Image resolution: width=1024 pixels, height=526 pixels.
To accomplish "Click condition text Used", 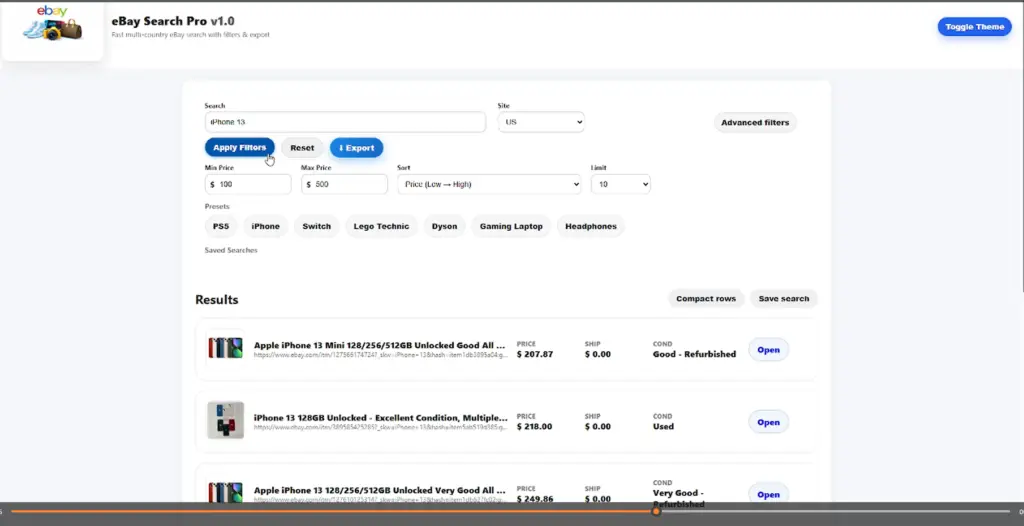I will 663,427.
